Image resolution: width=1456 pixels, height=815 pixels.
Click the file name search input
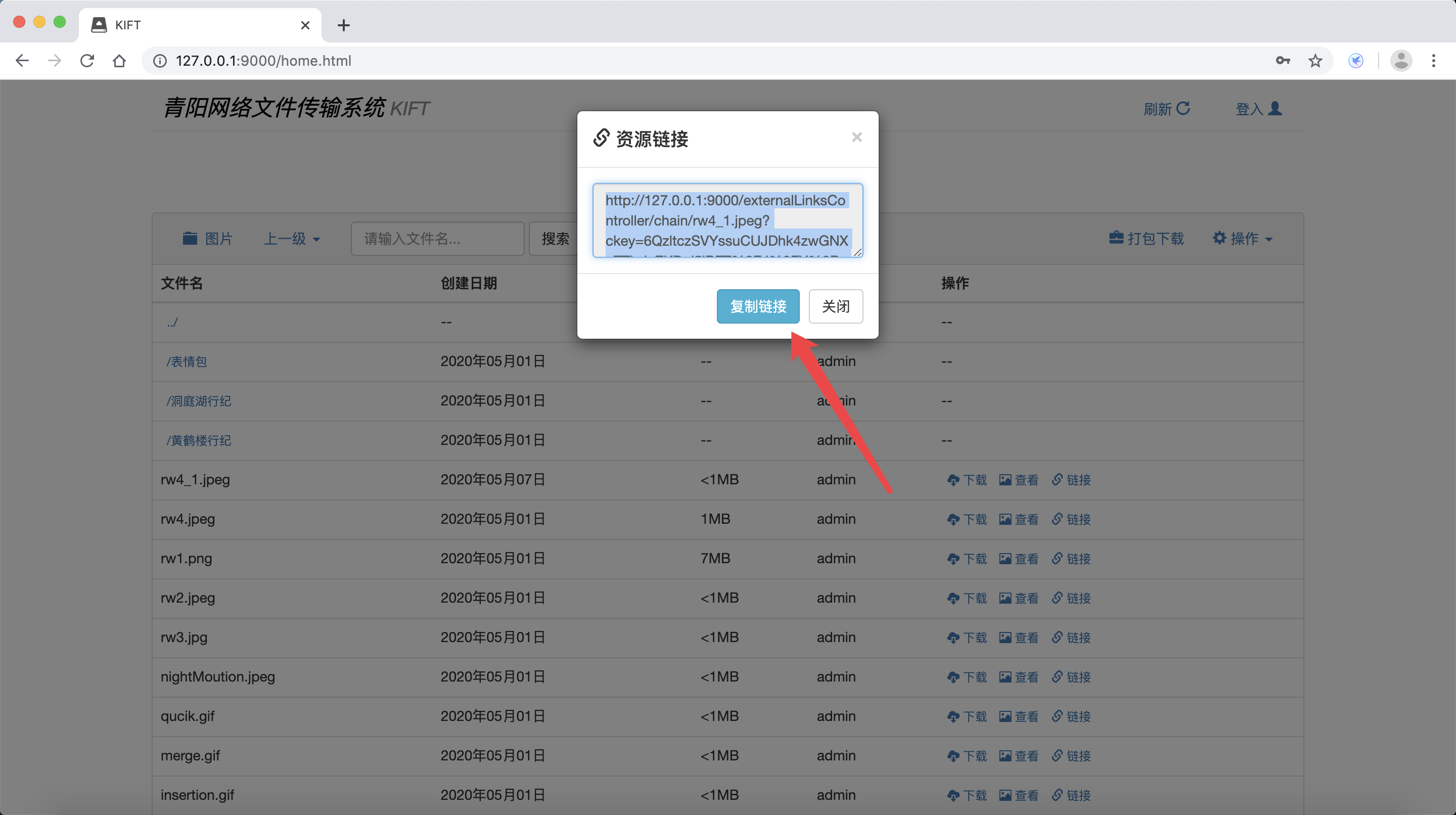[437, 239]
